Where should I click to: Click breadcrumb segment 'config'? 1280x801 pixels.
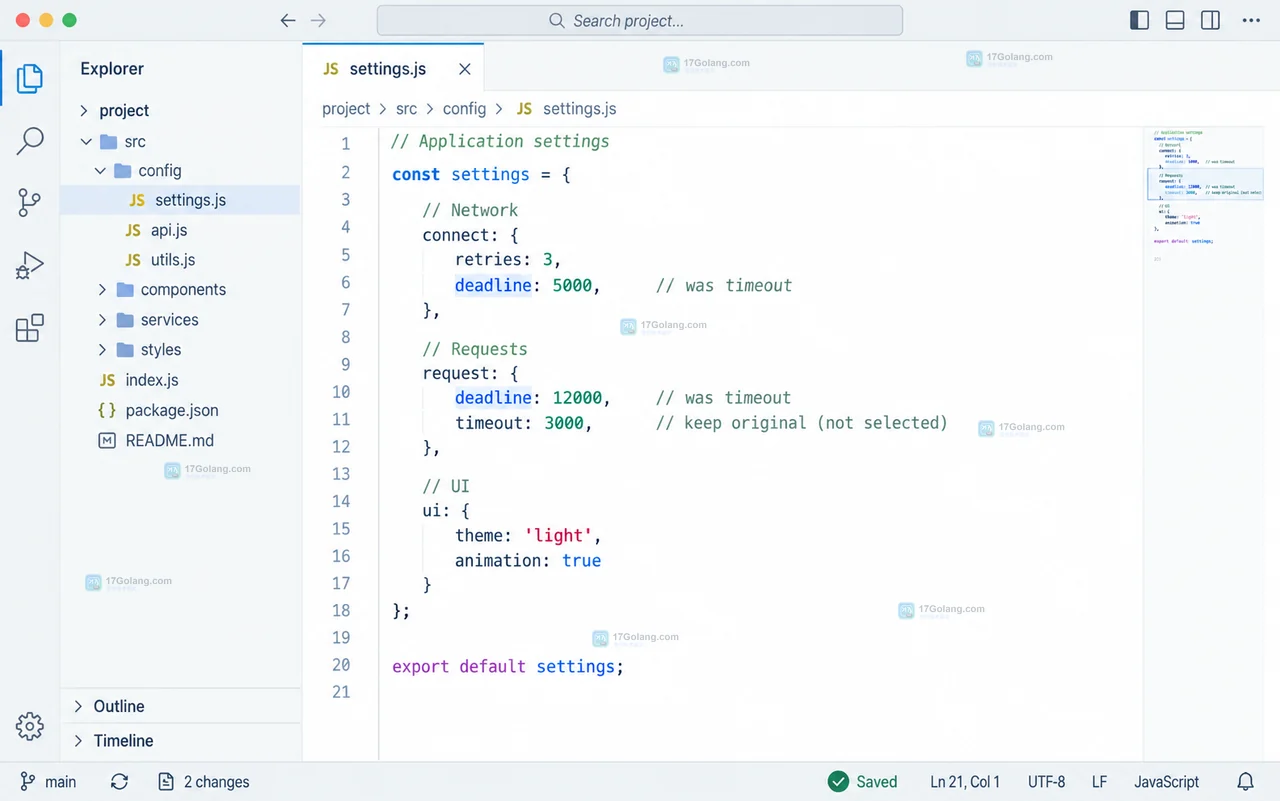coord(464,109)
